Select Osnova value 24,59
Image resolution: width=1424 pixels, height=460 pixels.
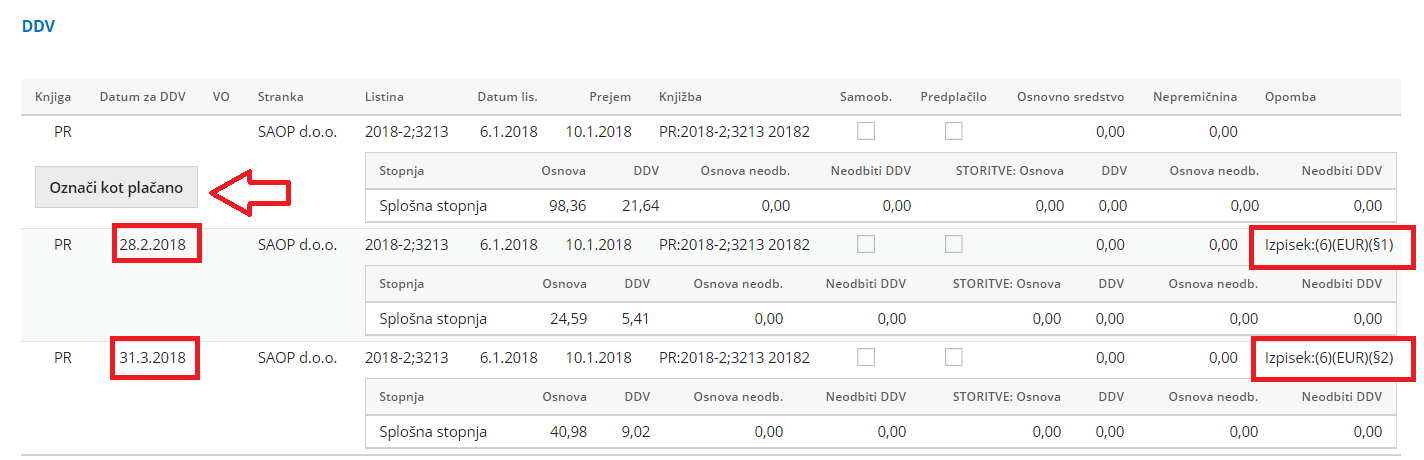pyautogui.click(x=567, y=319)
